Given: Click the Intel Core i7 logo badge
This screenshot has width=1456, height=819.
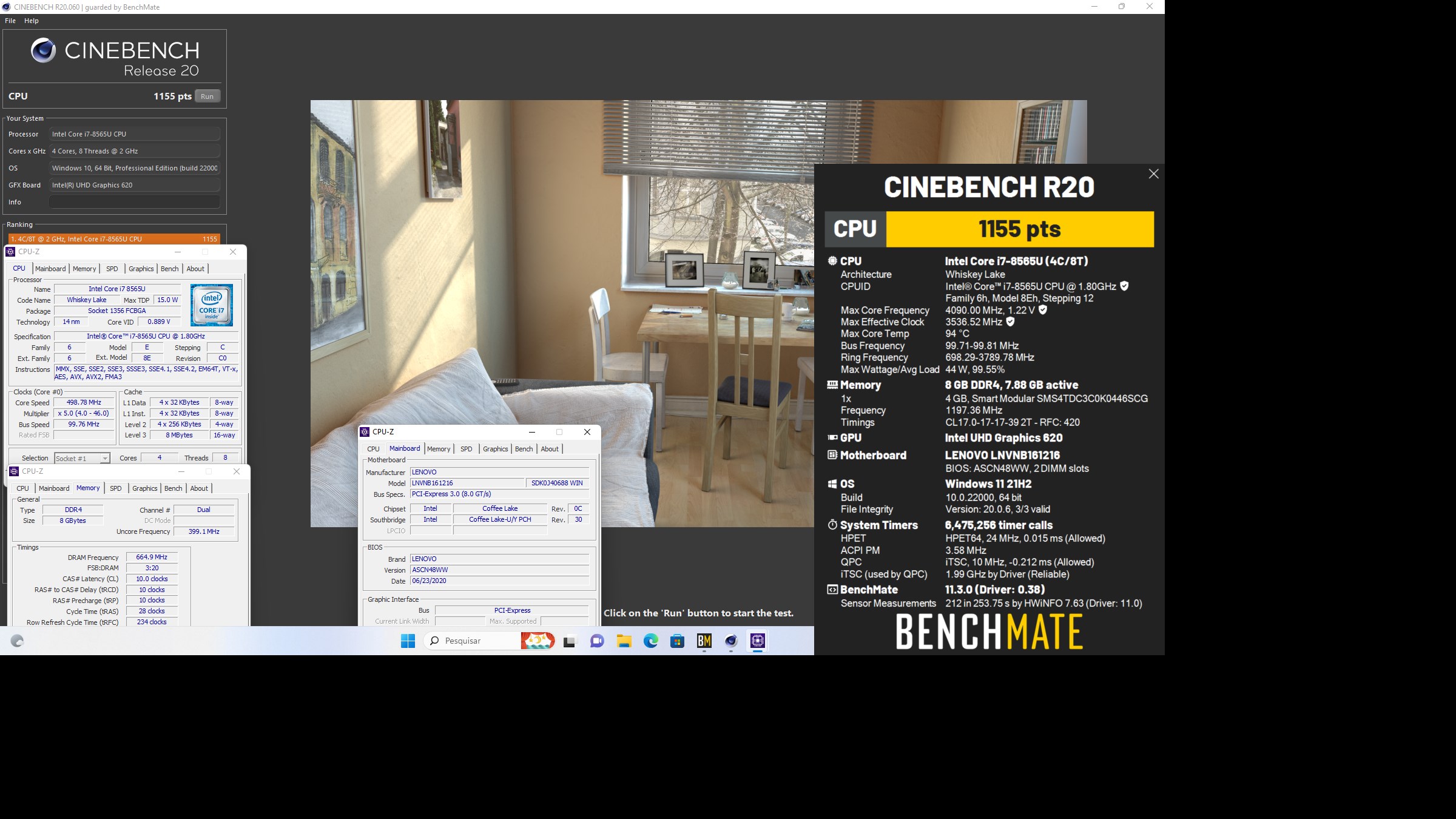Looking at the screenshot, I should click(x=212, y=305).
